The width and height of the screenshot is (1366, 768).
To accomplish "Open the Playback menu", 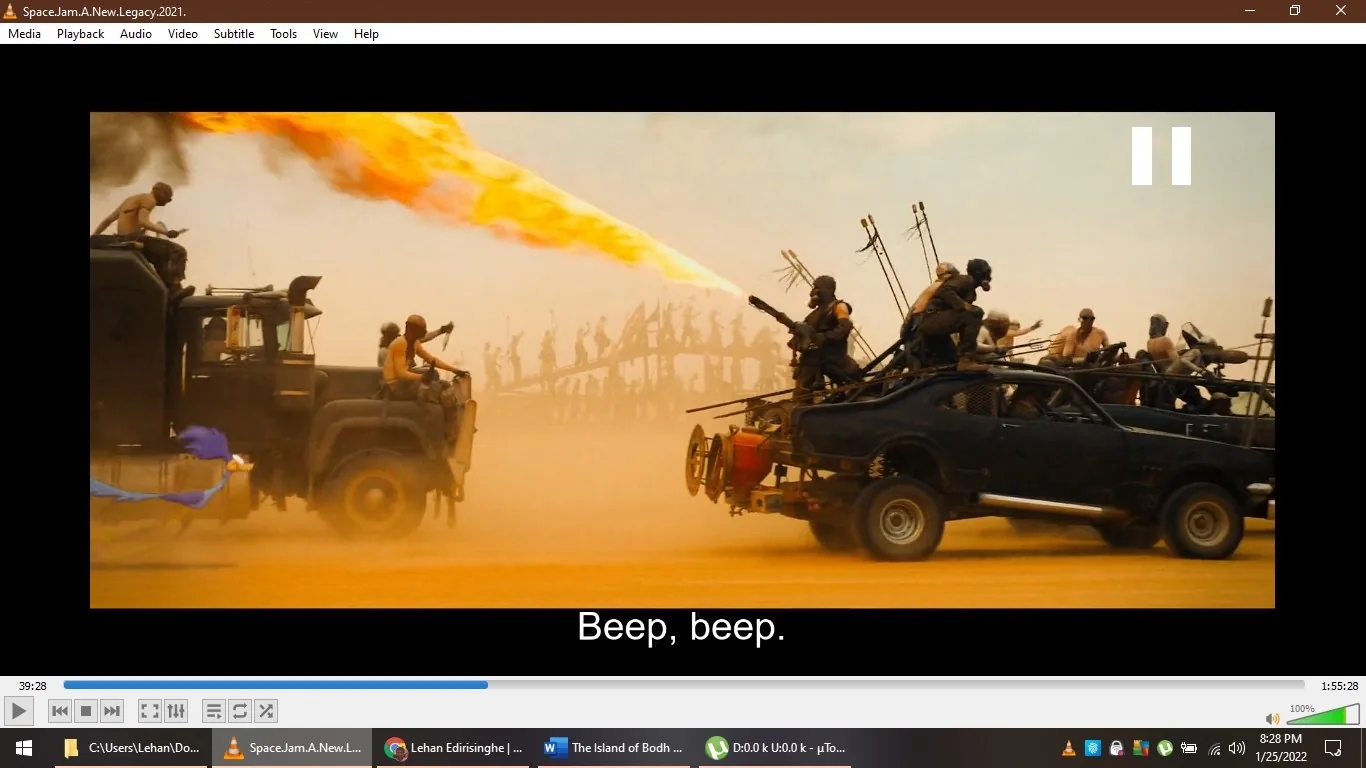I will tap(80, 34).
